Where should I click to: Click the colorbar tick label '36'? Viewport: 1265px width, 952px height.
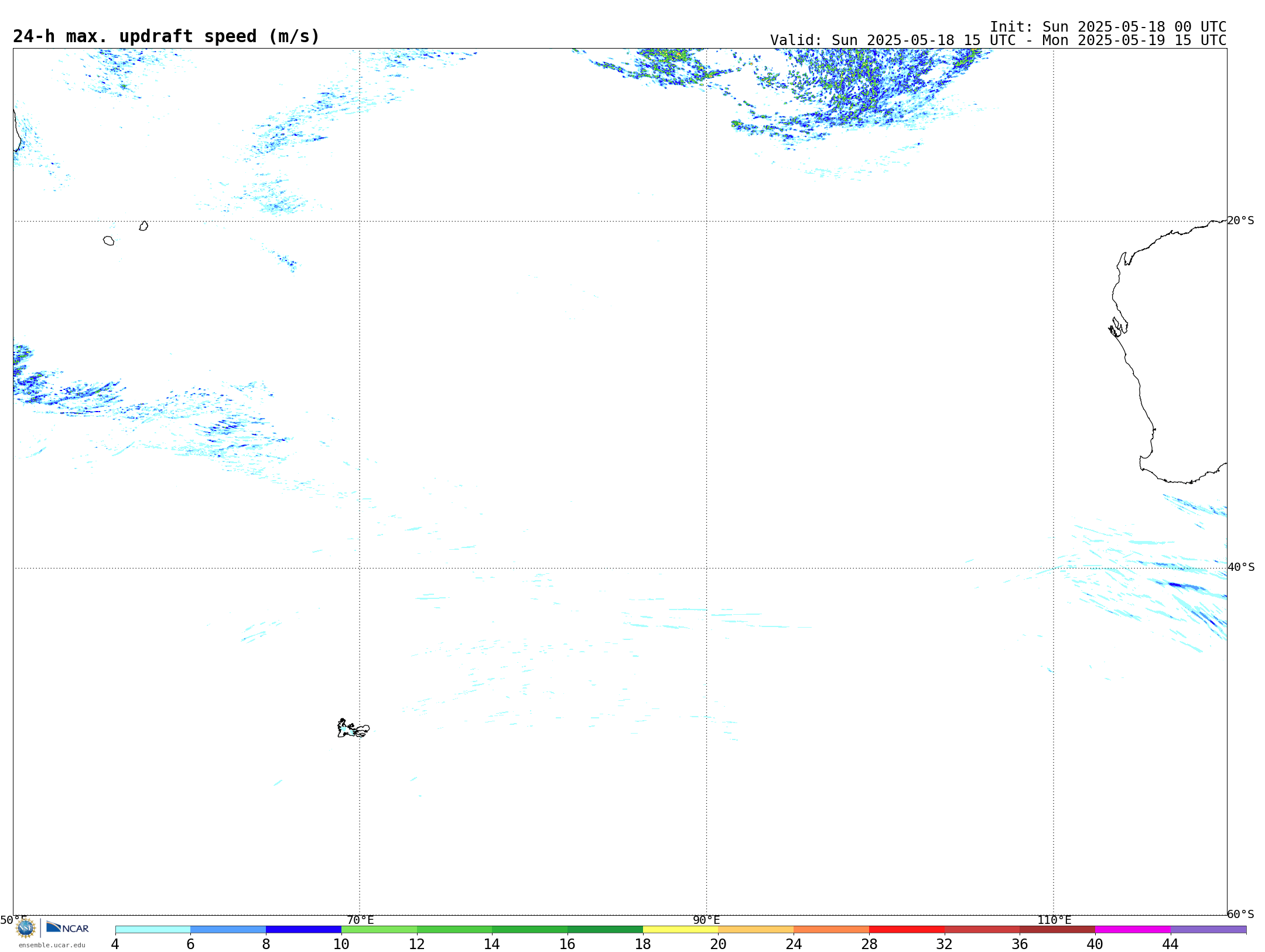[1020, 944]
